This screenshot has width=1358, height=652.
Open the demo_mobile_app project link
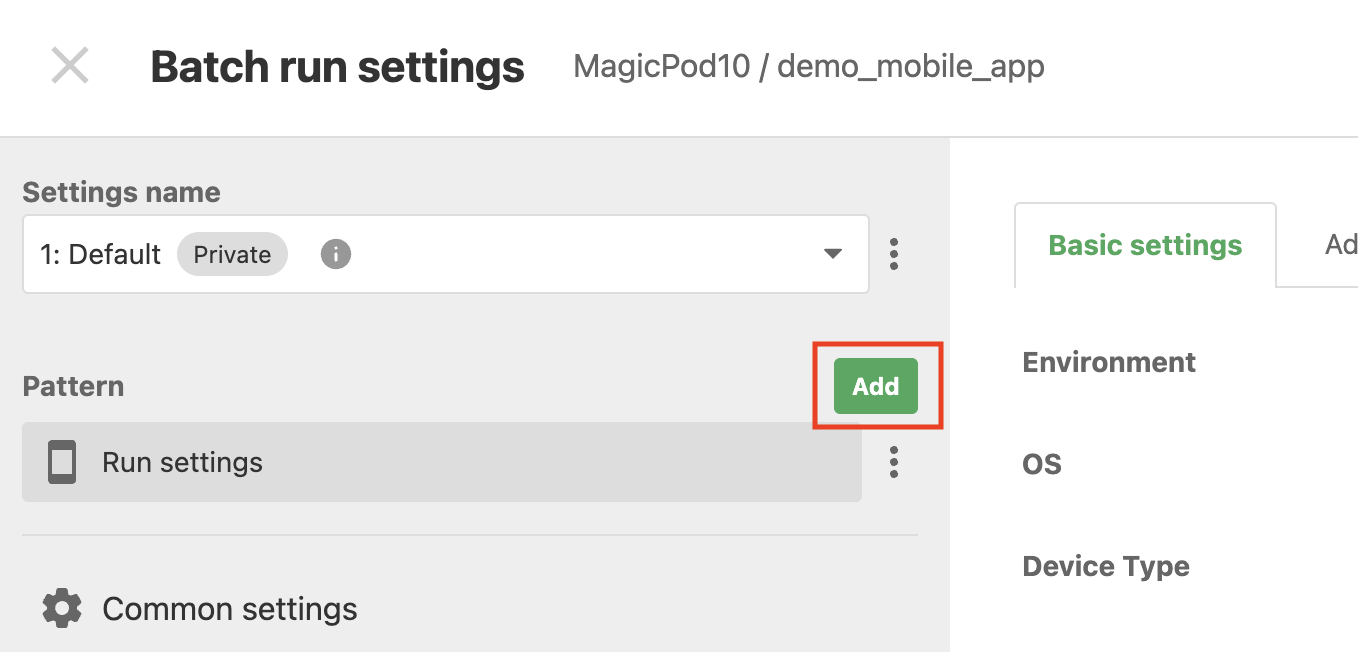pos(911,67)
